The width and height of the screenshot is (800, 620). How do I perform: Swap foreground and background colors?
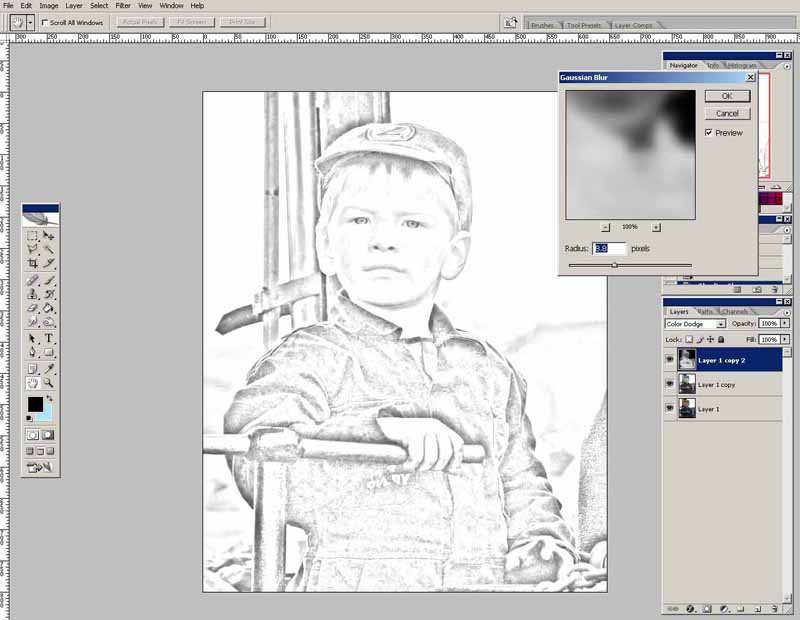(x=49, y=398)
